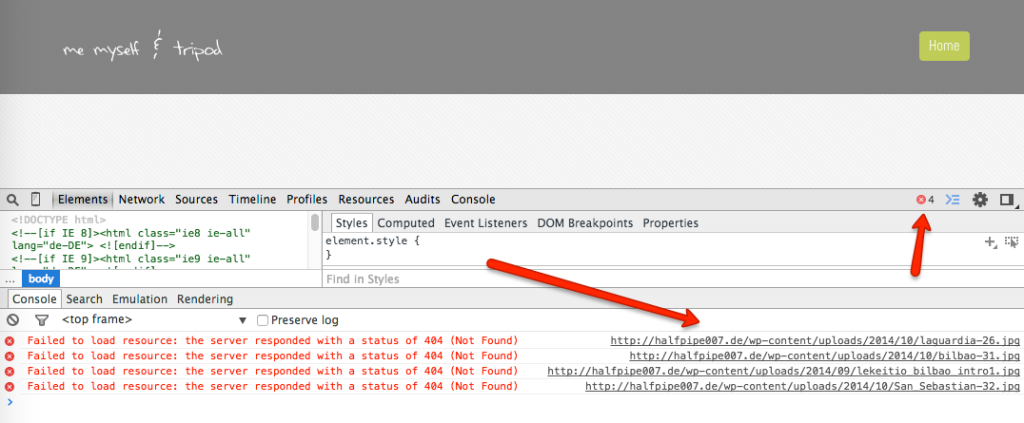
Task: Select the if IE 8 comment node
Action: pyautogui.click(x=131, y=239)
